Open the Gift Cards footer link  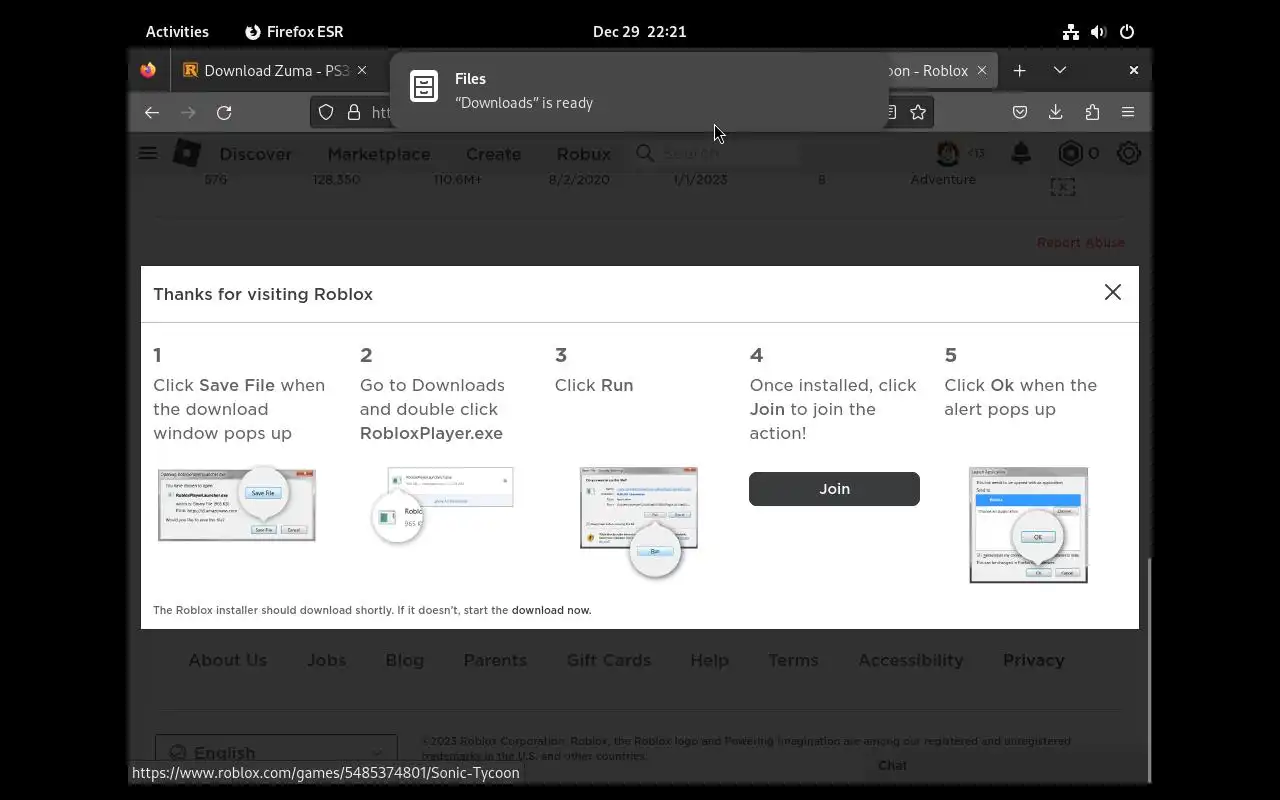tap(609, 660)
